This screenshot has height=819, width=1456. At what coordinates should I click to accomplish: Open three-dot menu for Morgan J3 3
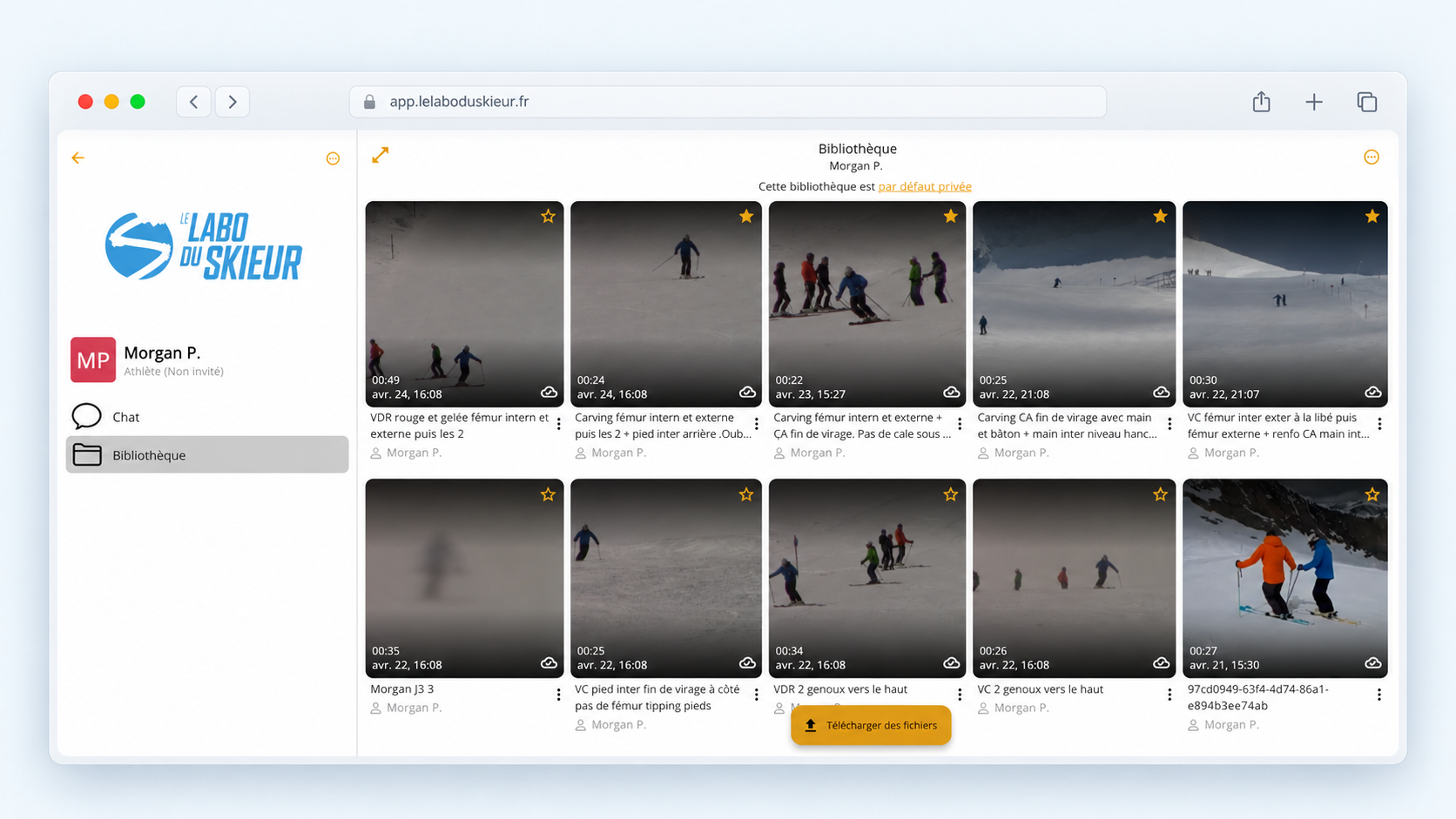pos(559,695)
